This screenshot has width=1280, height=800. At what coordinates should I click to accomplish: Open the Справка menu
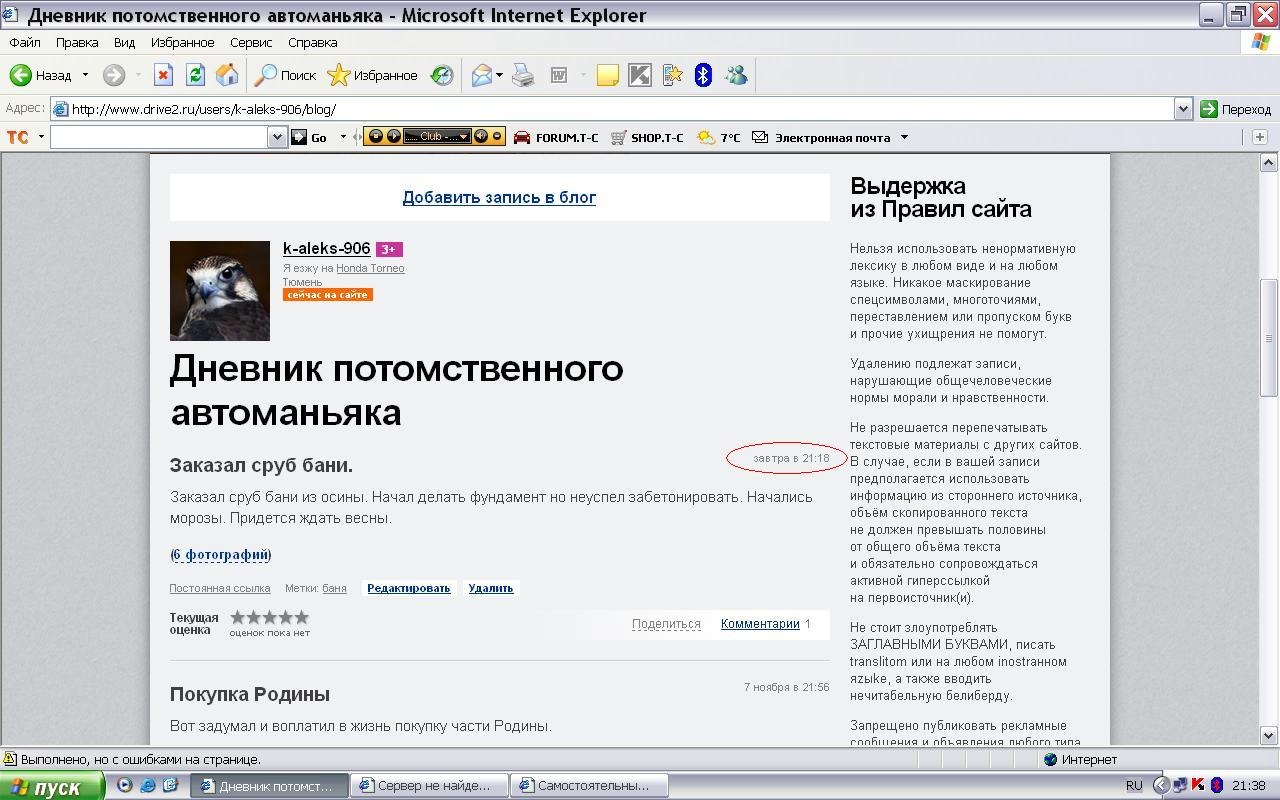pyautogui.click(x=312, y=43)
